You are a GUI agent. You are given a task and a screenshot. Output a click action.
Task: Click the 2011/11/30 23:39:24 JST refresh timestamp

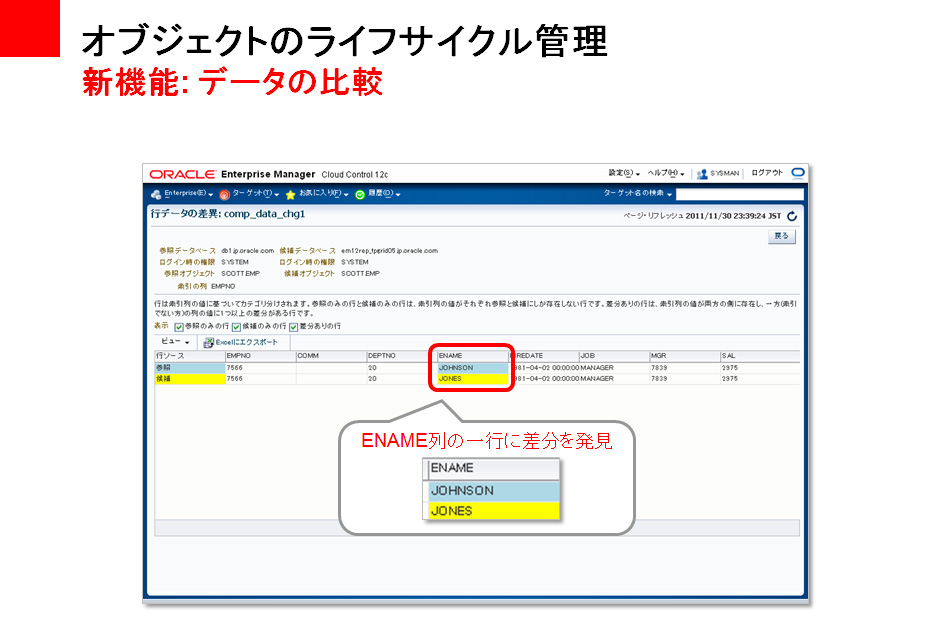(x=733, y=216)
